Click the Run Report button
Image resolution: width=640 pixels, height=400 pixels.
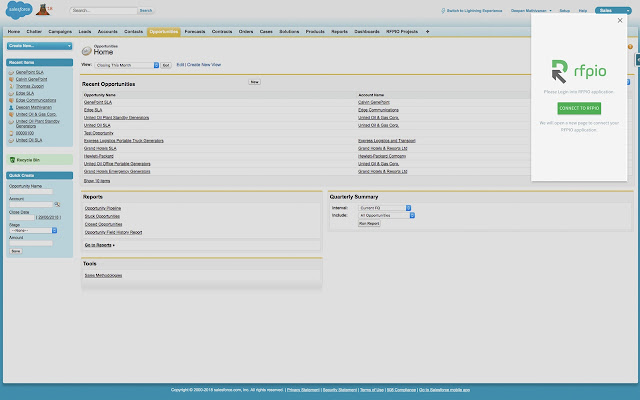pyautogui.click(x=369, y=224)
